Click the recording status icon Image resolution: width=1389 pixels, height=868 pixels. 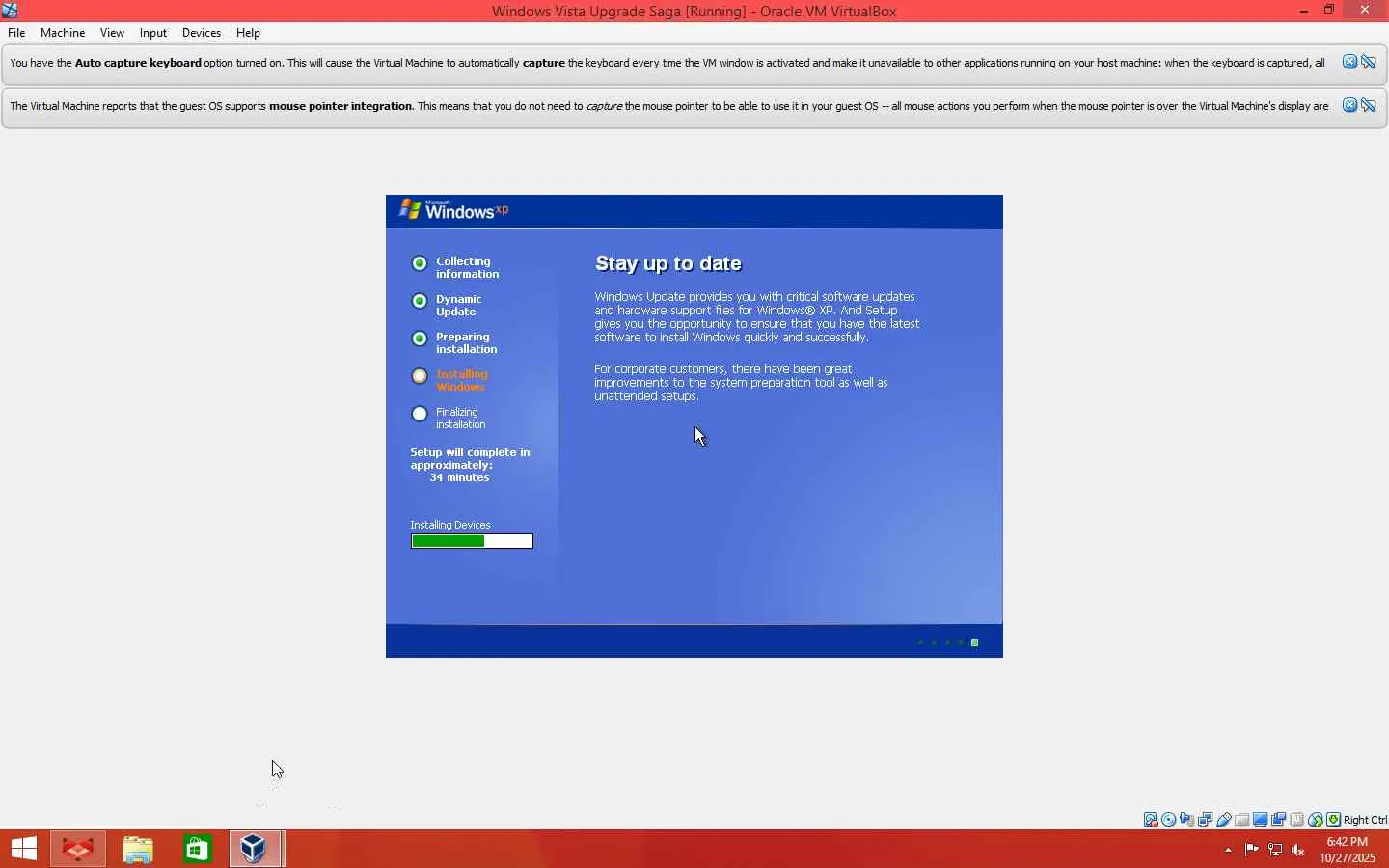tap(1279, 820)
